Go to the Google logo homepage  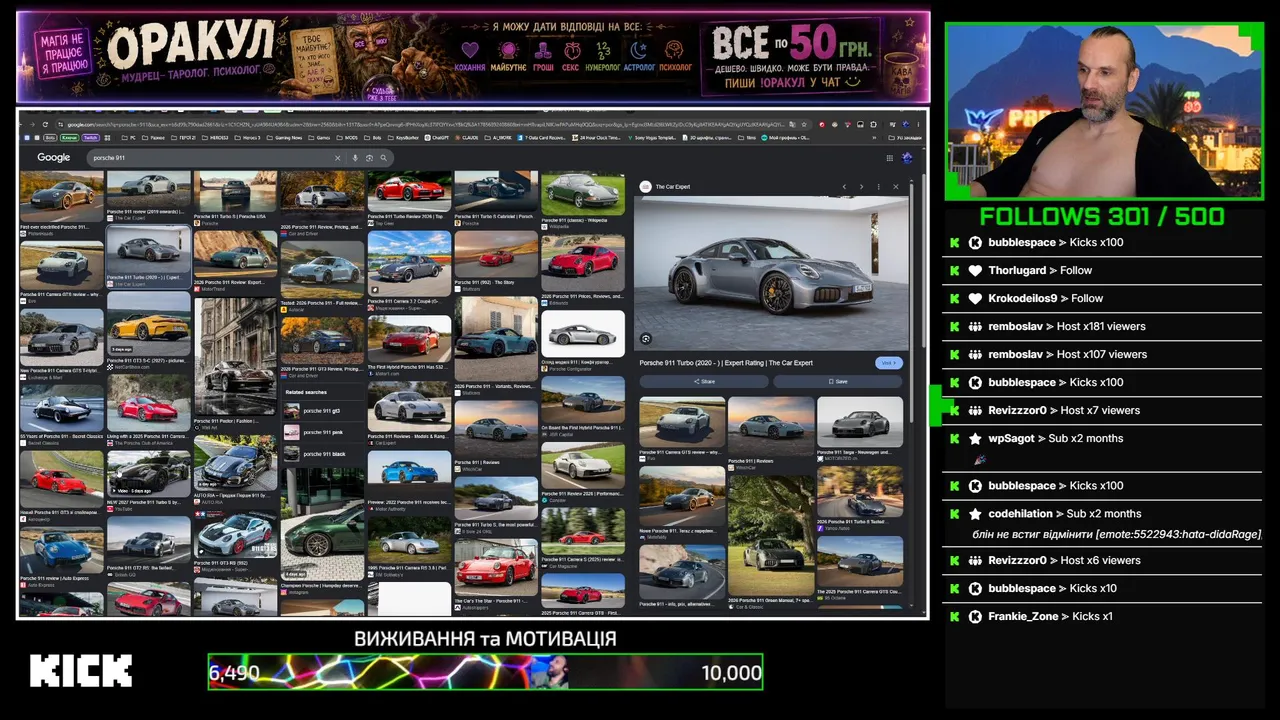pos(54,158)
